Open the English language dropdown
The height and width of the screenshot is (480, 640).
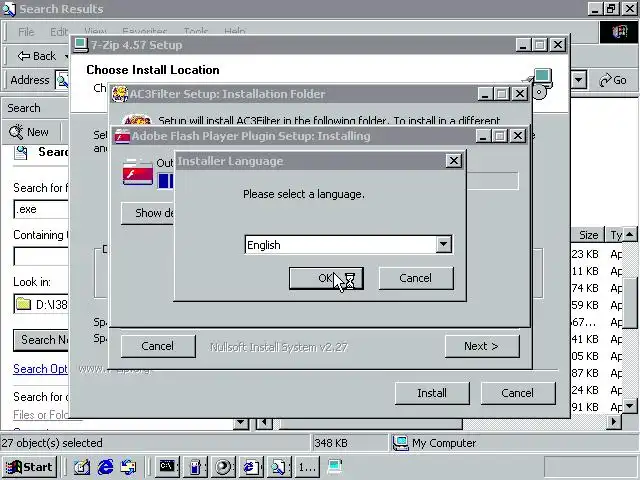point(443,244)
